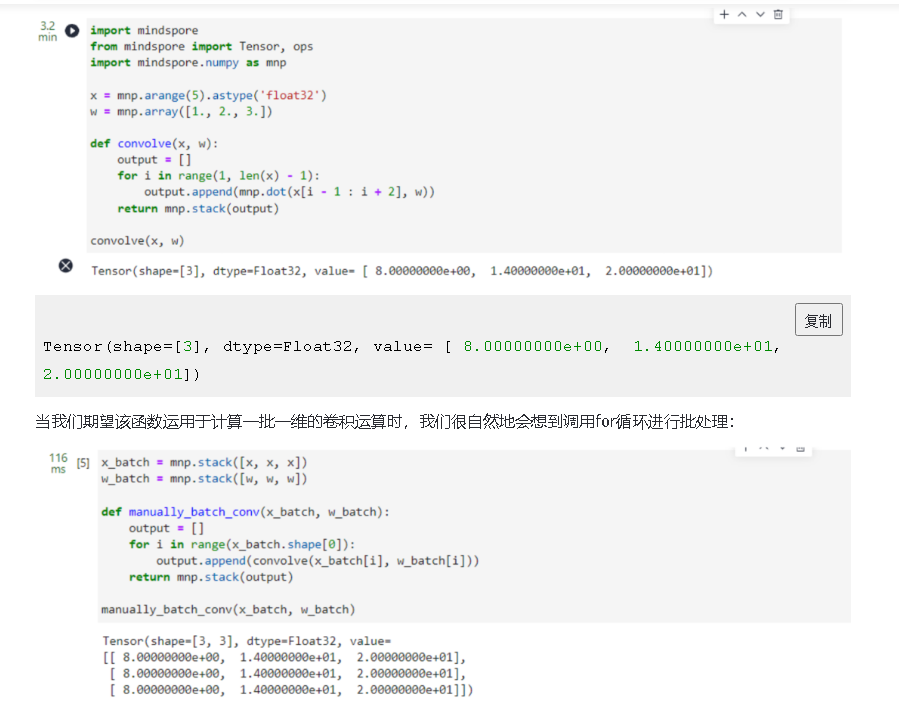The height and width of the screenshot is (704, 899).
Task: Click the 'def convolve(x, w):' line
Action: [x=153, y=144]
